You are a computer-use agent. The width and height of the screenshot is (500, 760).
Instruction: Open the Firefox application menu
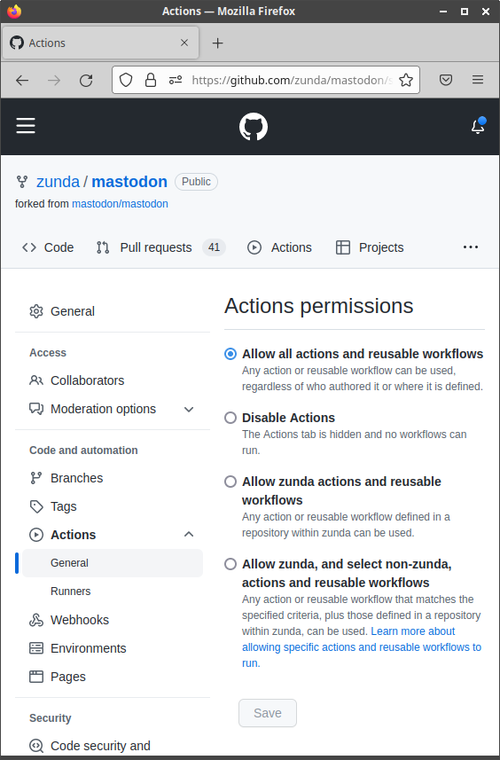tap(478, 80)
